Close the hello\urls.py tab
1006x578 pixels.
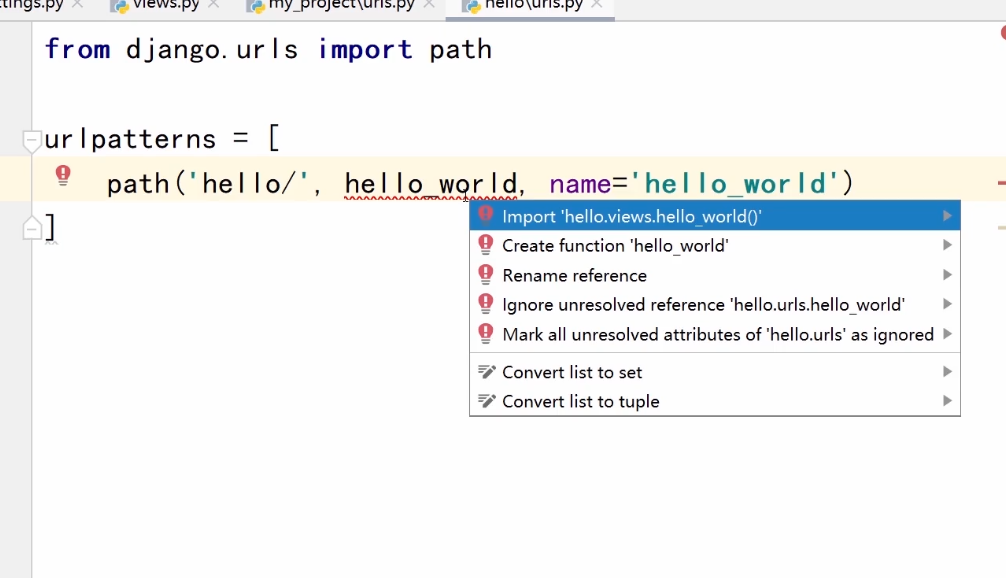point(597,5)
